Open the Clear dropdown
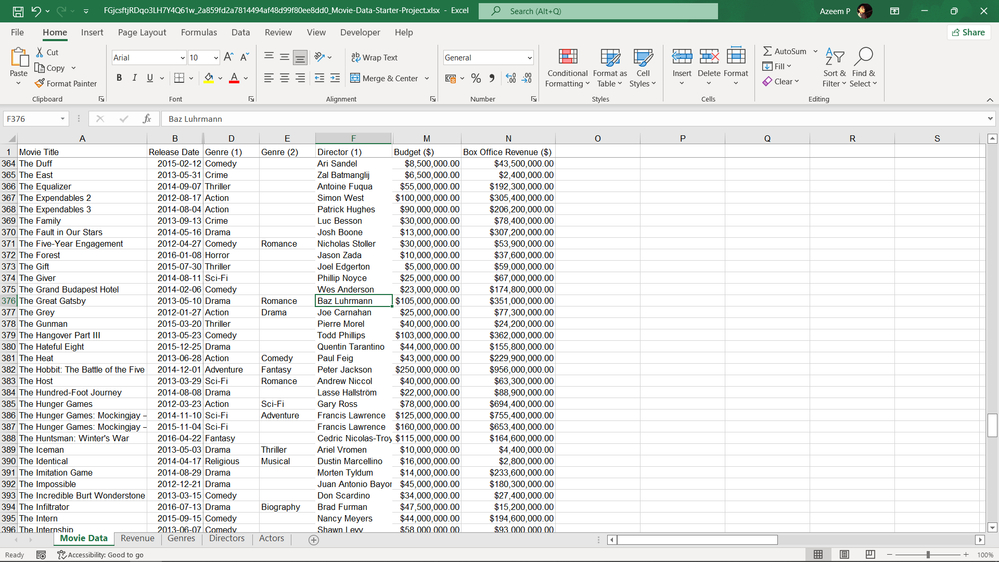Image resolution: width=999 pixels, height=562 pixels. click(x=780, y=82)
